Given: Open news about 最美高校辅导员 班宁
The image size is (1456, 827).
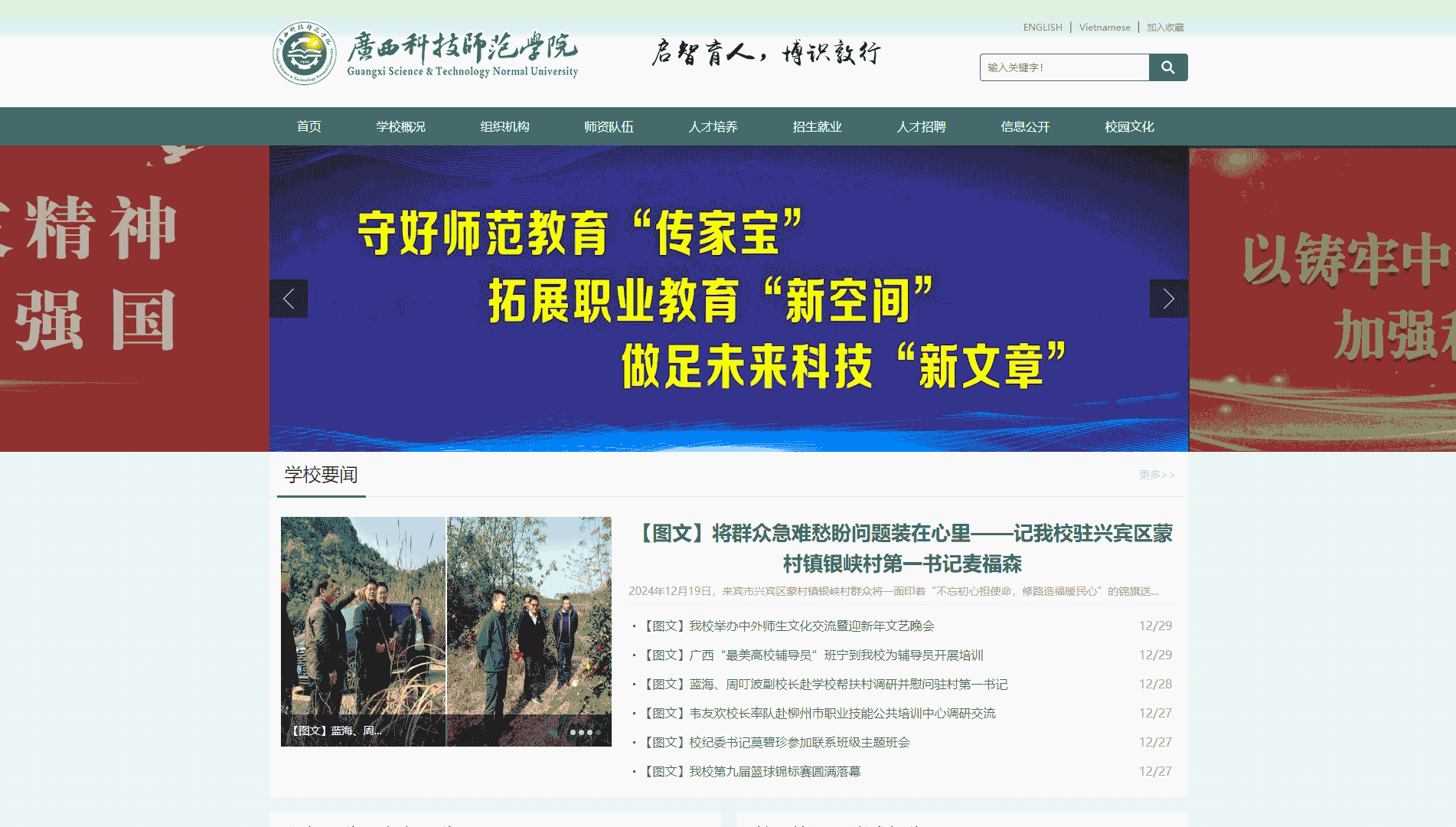Looking at the screenshot, I should click(x=813, y=655).
